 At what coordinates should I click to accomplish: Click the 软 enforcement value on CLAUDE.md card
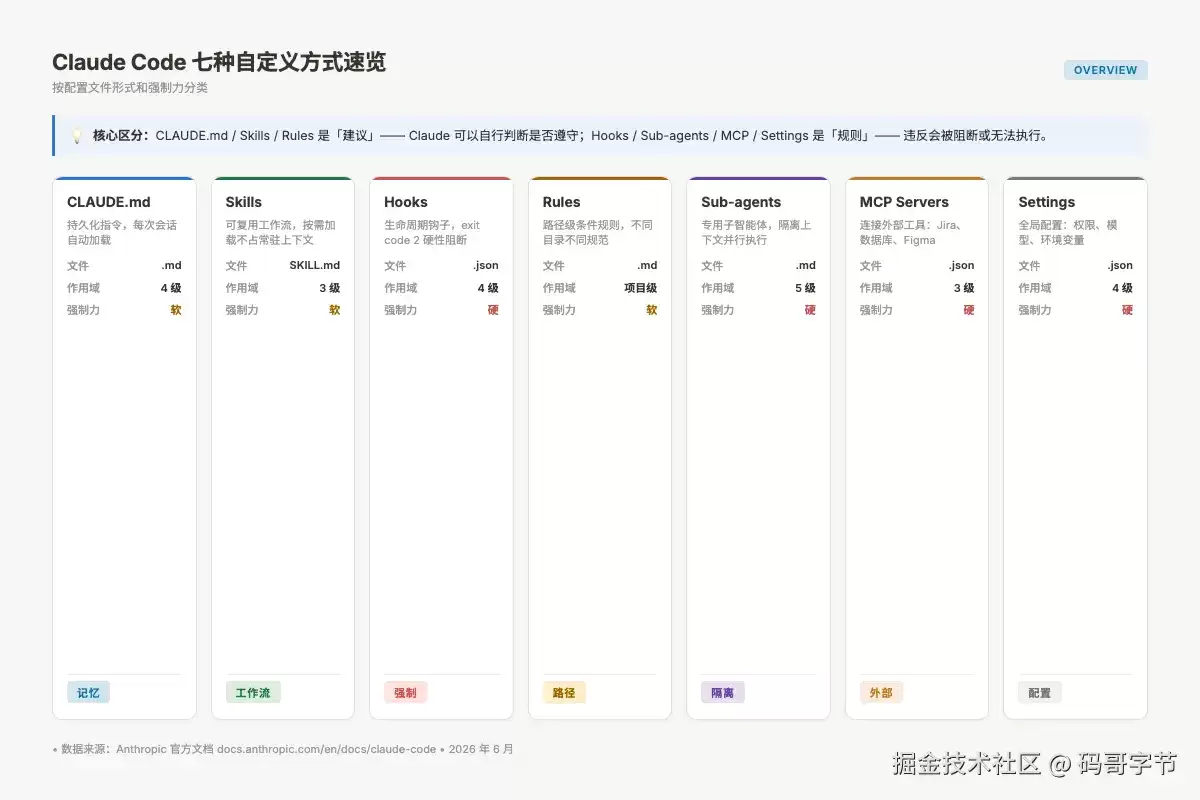(x=176, y=310)
